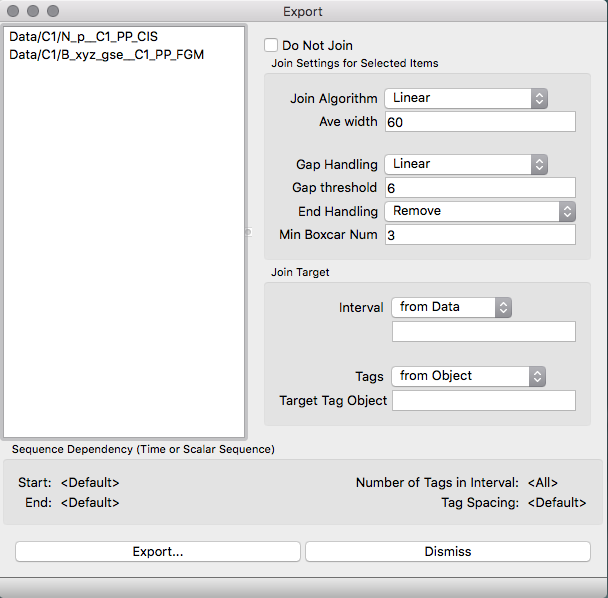This screenshot has width=608, height=598.
Task: Select the Data/C1/B_xyz_gse__C1_PP_FGM list item
Action: [106, 55]
